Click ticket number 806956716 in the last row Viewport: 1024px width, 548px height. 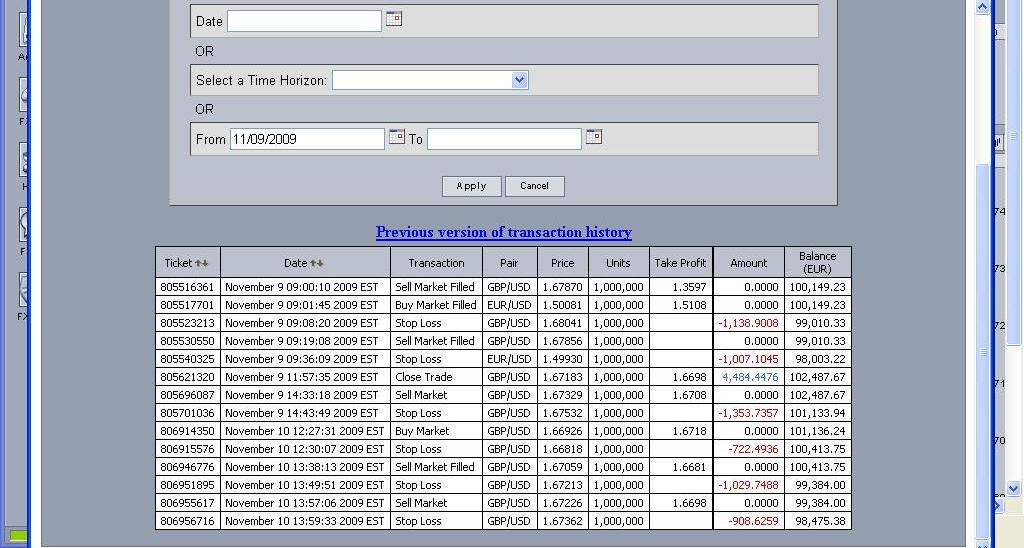click(187, 521)
